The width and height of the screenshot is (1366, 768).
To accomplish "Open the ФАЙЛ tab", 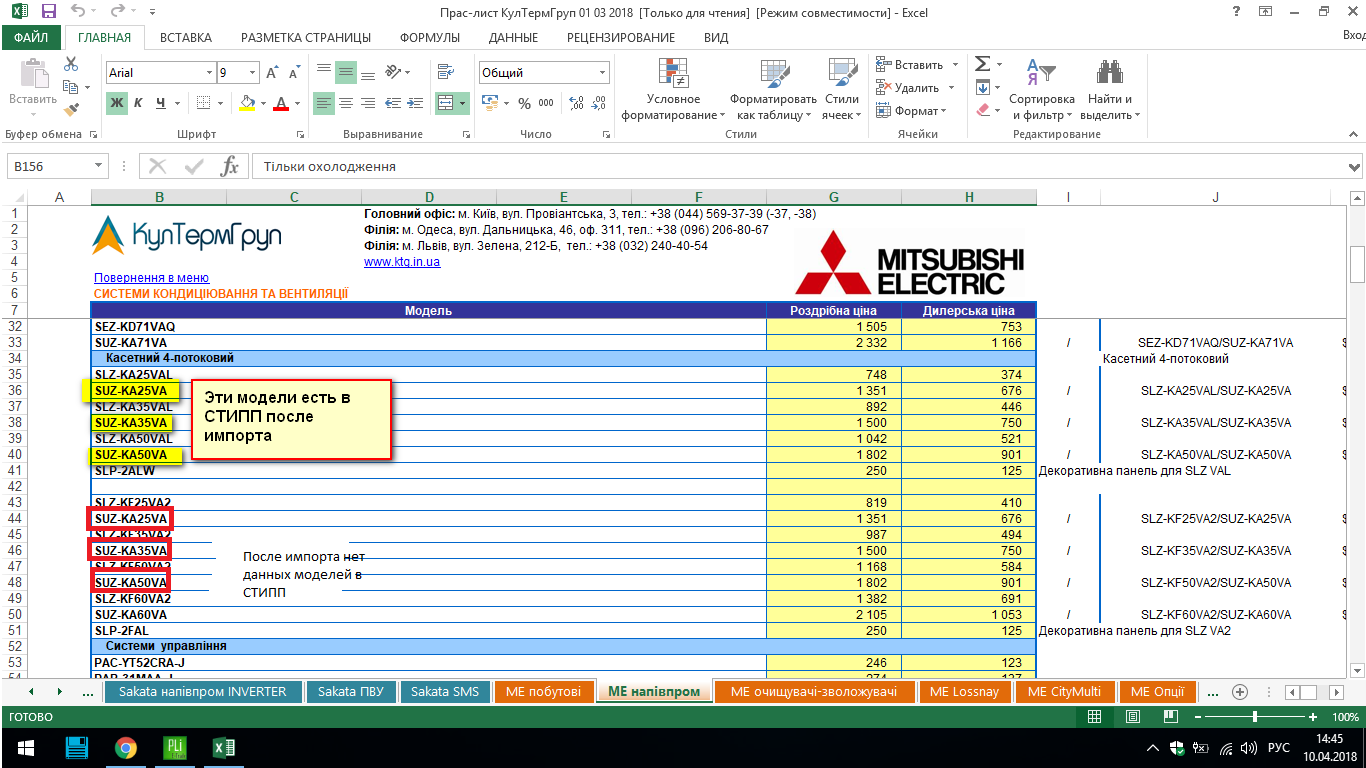I will click(32, 37).
